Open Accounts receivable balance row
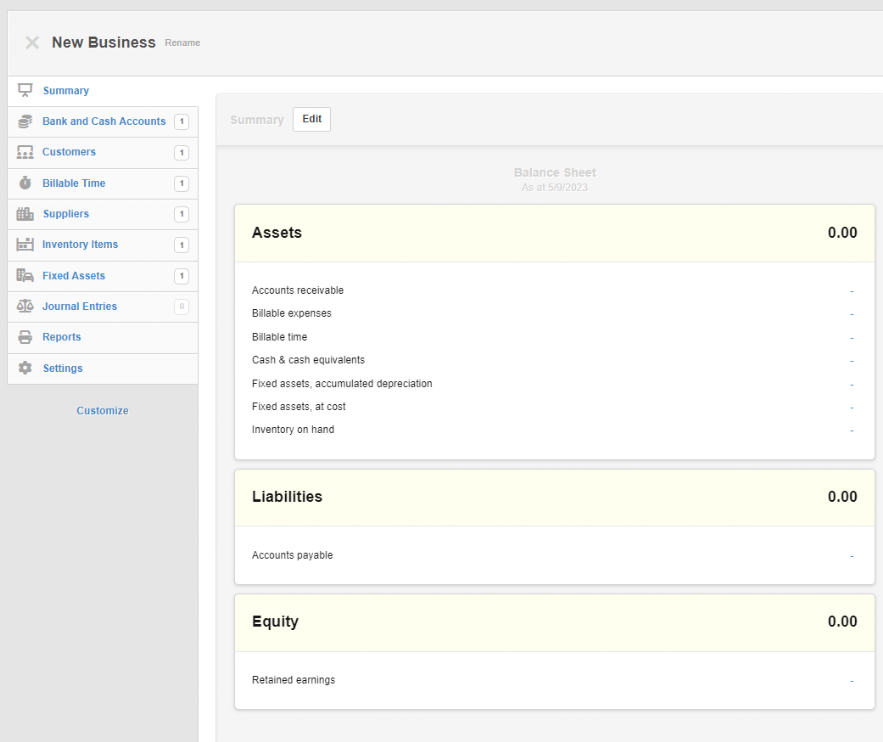The width and height of the screenshot is (883, 742). pyautogui.click(x=554, y=290)
